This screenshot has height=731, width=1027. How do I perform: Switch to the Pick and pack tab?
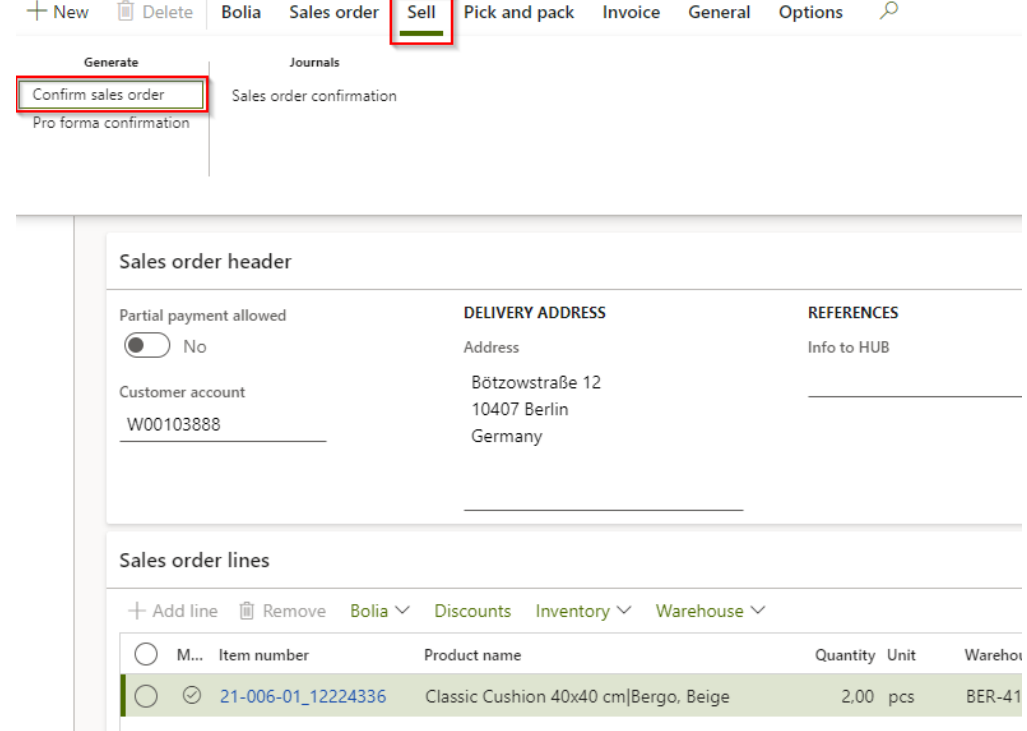point(518,13)
